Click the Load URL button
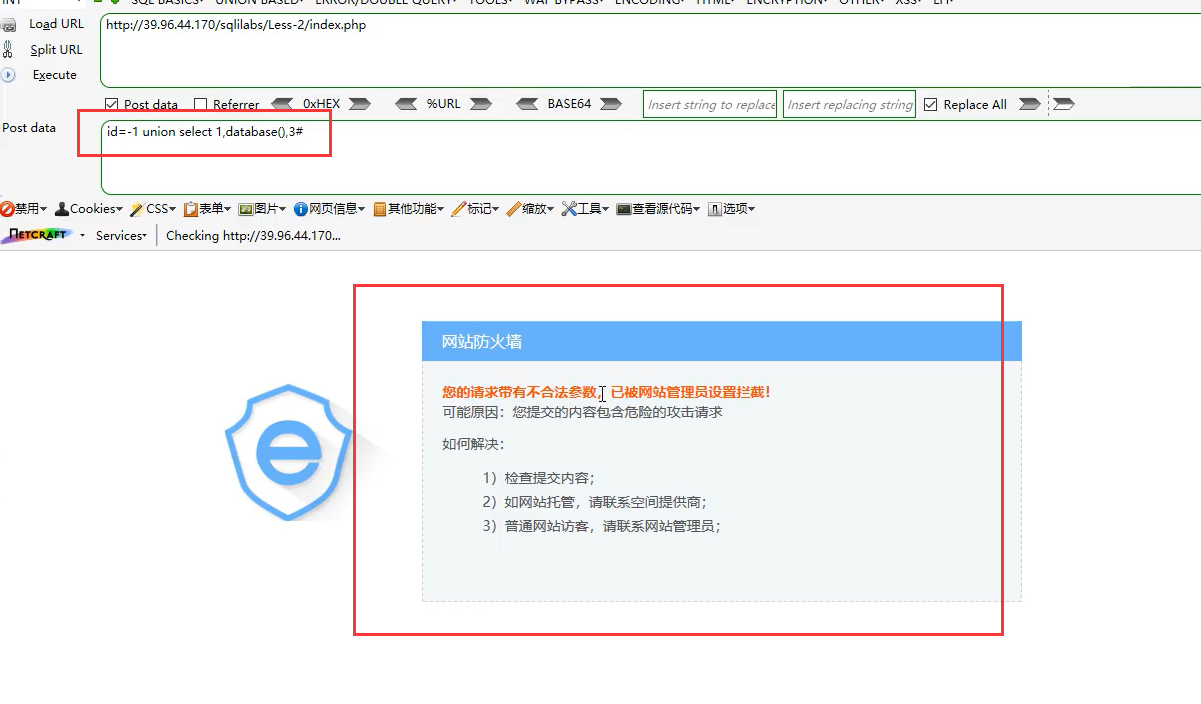This screenshot has width=1201, height=704. pyautogui.click(x=46, y=24)
